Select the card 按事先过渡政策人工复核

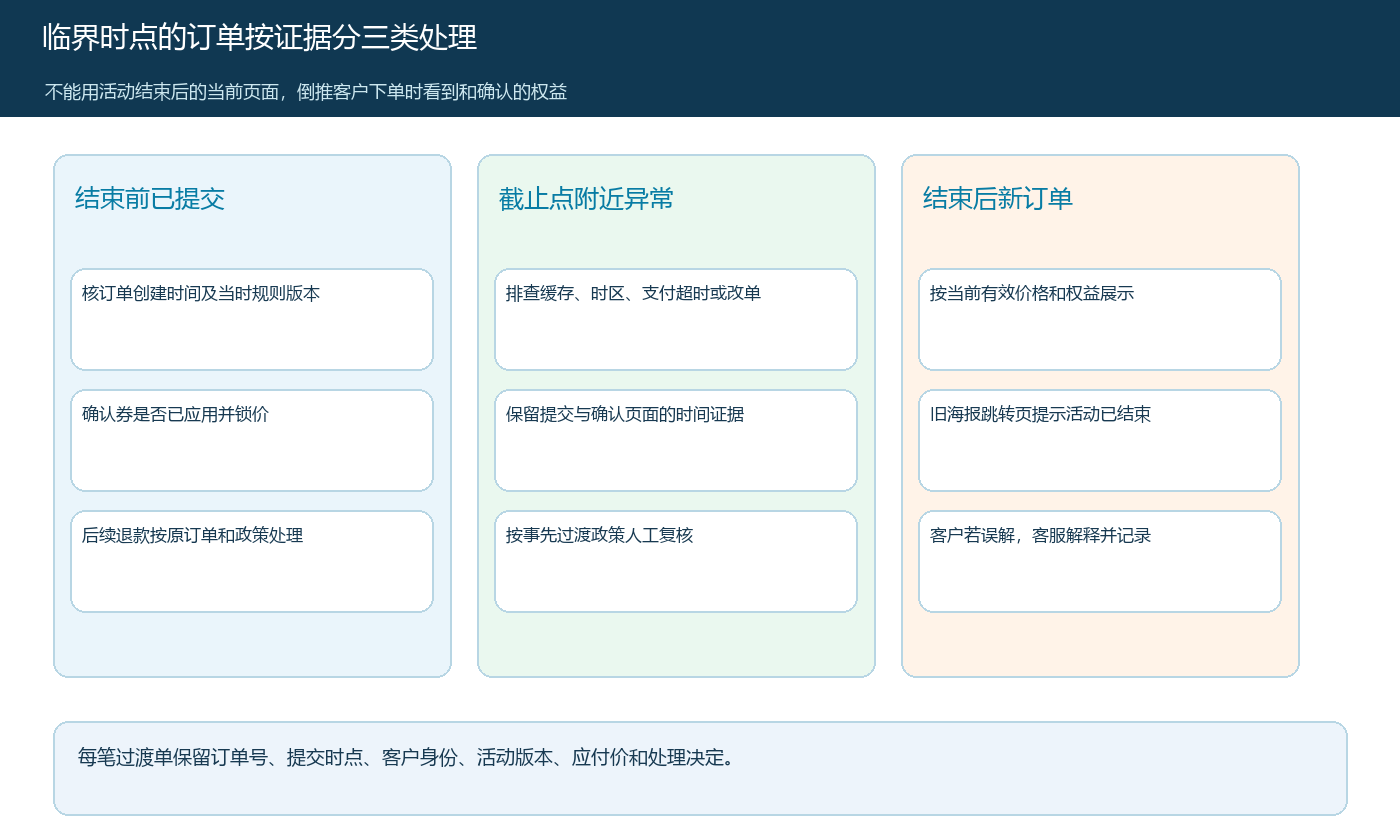click(676, 561)
